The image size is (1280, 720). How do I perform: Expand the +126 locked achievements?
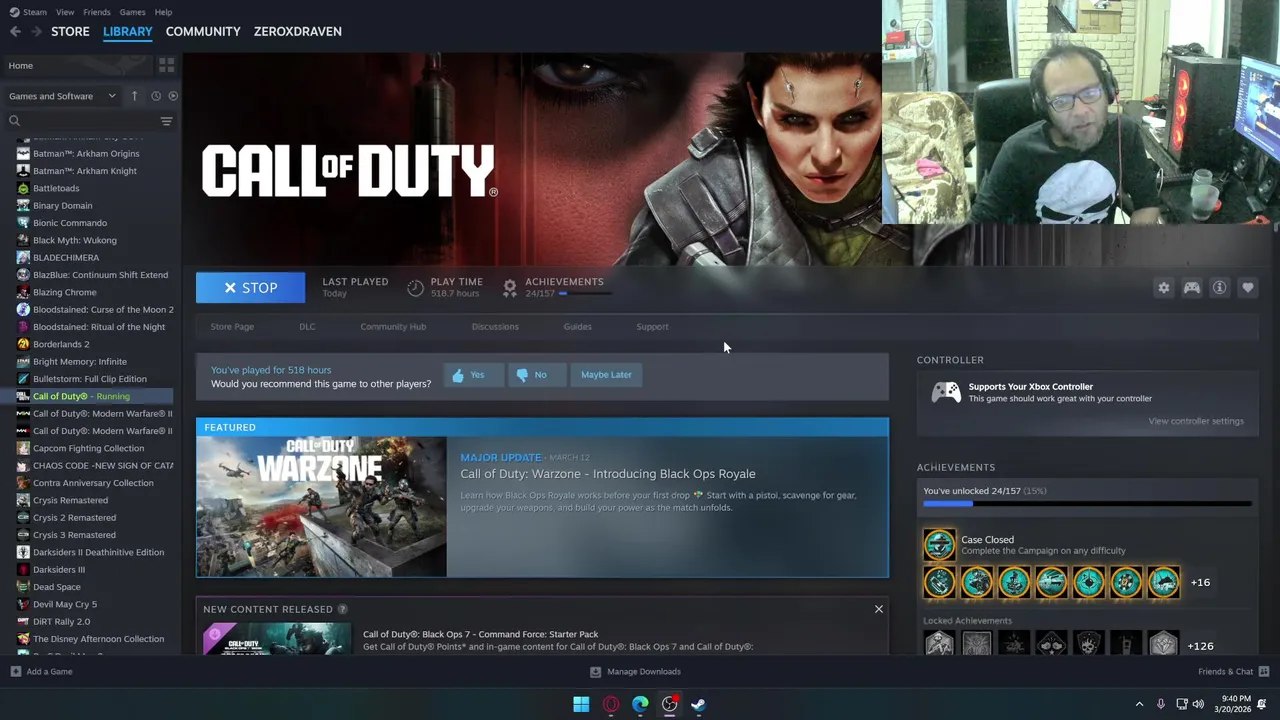1200,646
